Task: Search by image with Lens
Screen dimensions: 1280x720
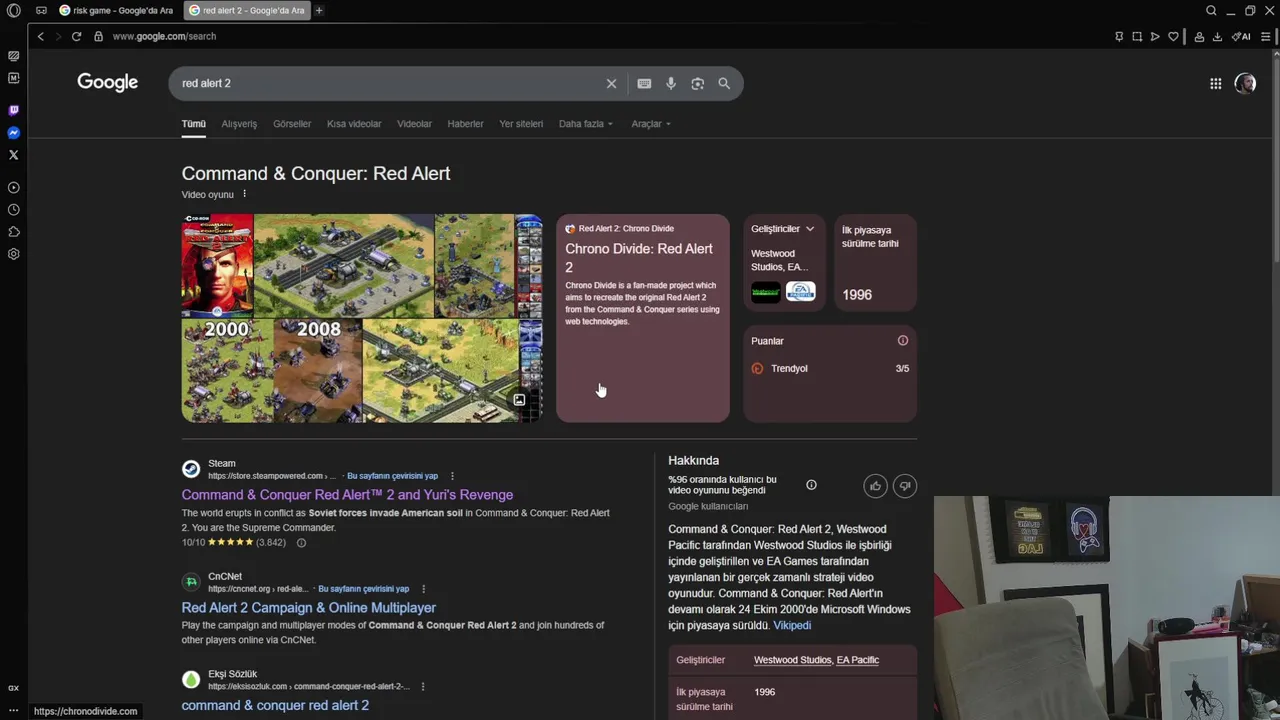Action: [697, 83]
